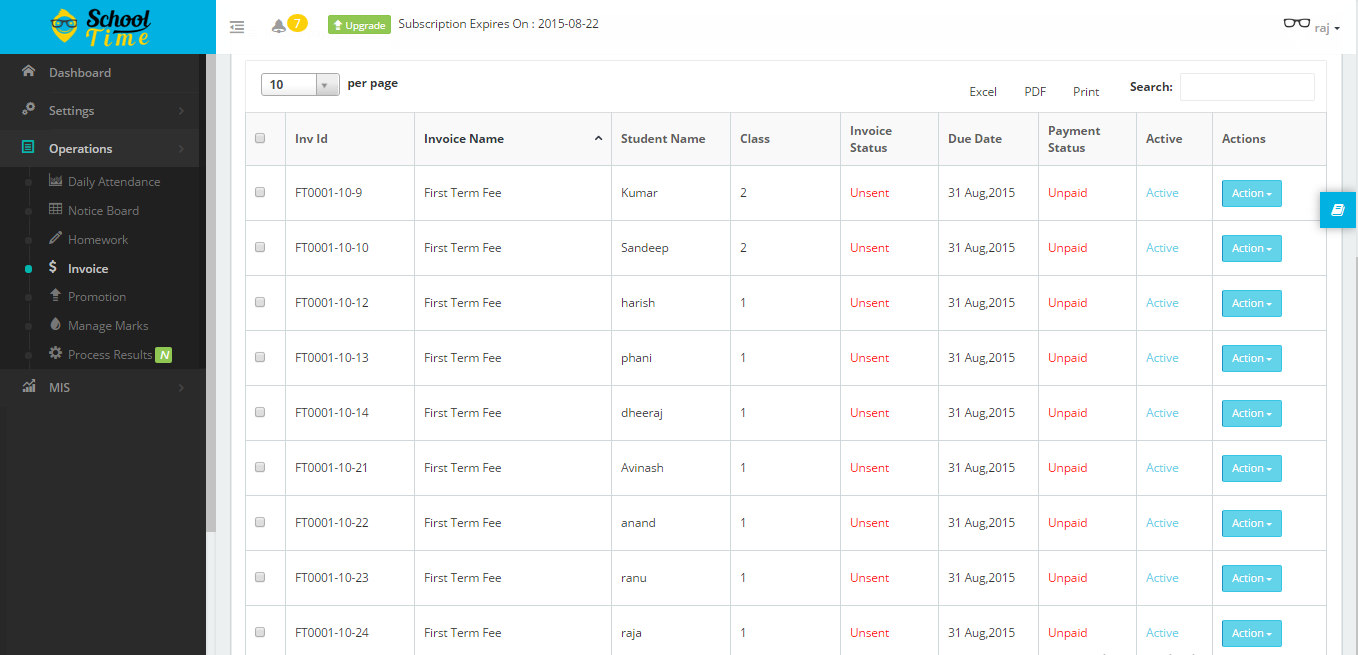The height and width of the screenshot is (655, 1358).
Task: Tick the select-all header checkbox
Action: pyautogui.click(x=260, y=138)
